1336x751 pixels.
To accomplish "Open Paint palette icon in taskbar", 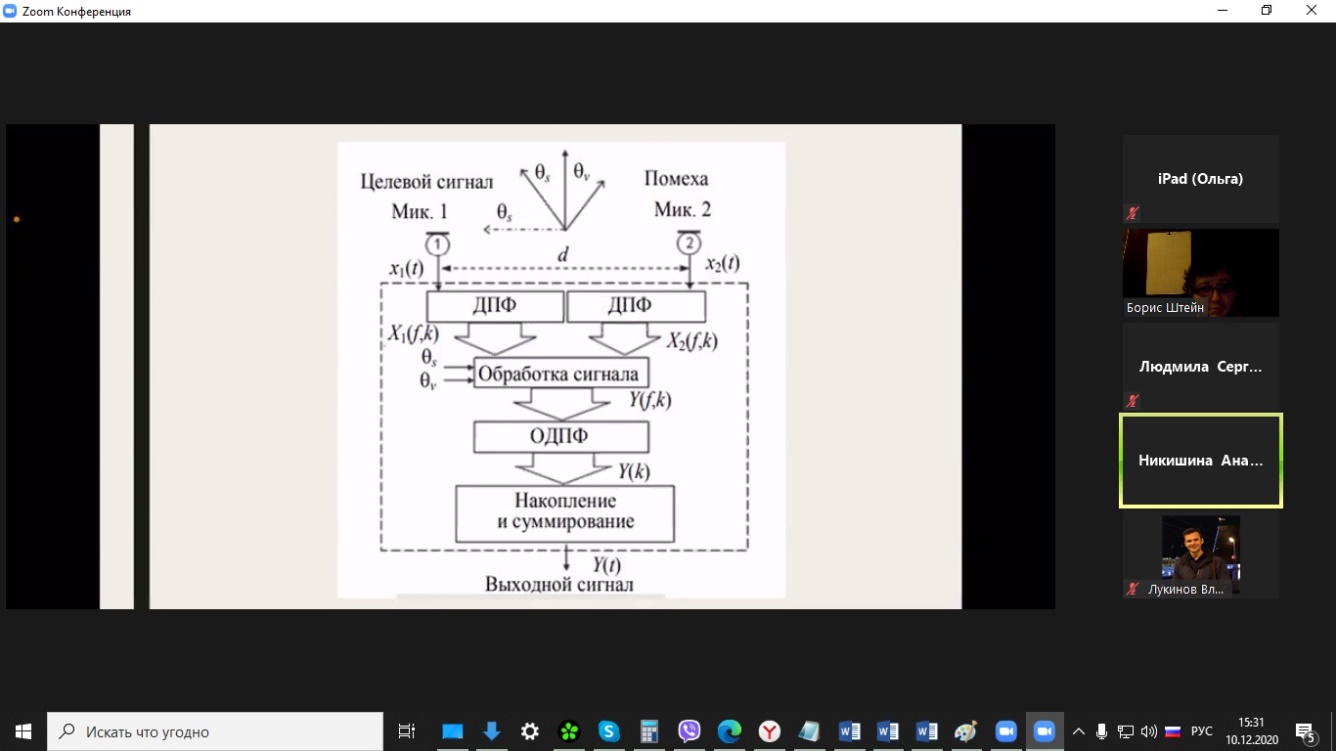I will click(x=965, y=731).
